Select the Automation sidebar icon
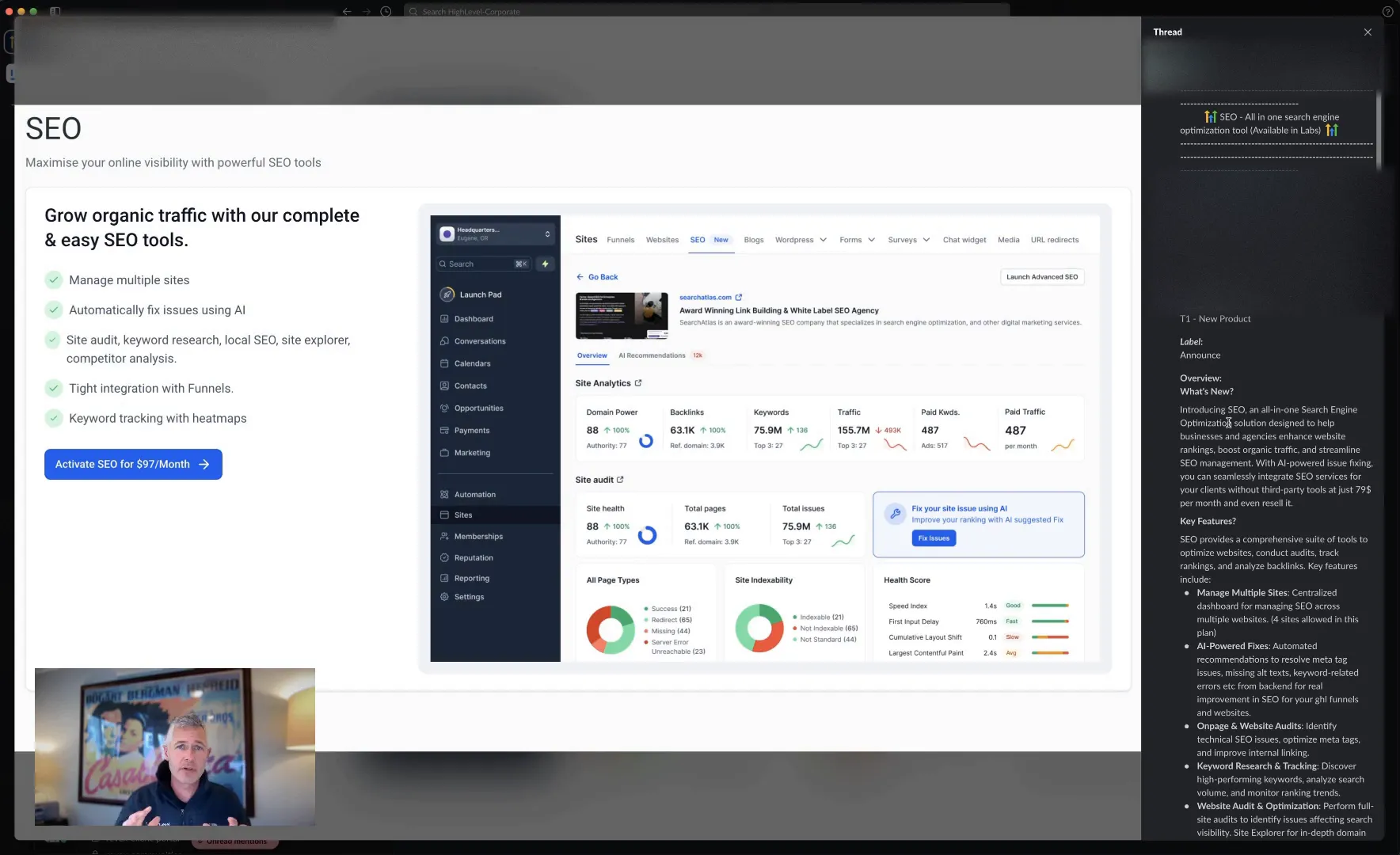Image resolution: width=1400 pixels, height=855 pixels. click(446, 493)
